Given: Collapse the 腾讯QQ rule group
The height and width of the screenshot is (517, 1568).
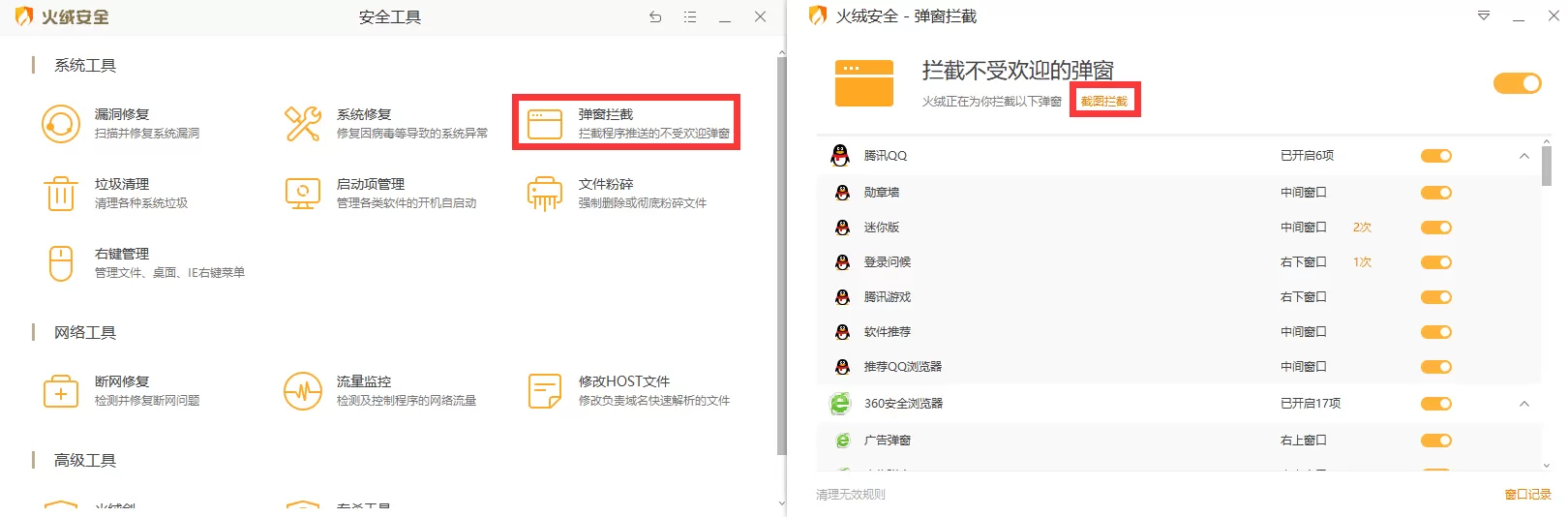Looking at the screenshot, I should (x=1524, y=156).
